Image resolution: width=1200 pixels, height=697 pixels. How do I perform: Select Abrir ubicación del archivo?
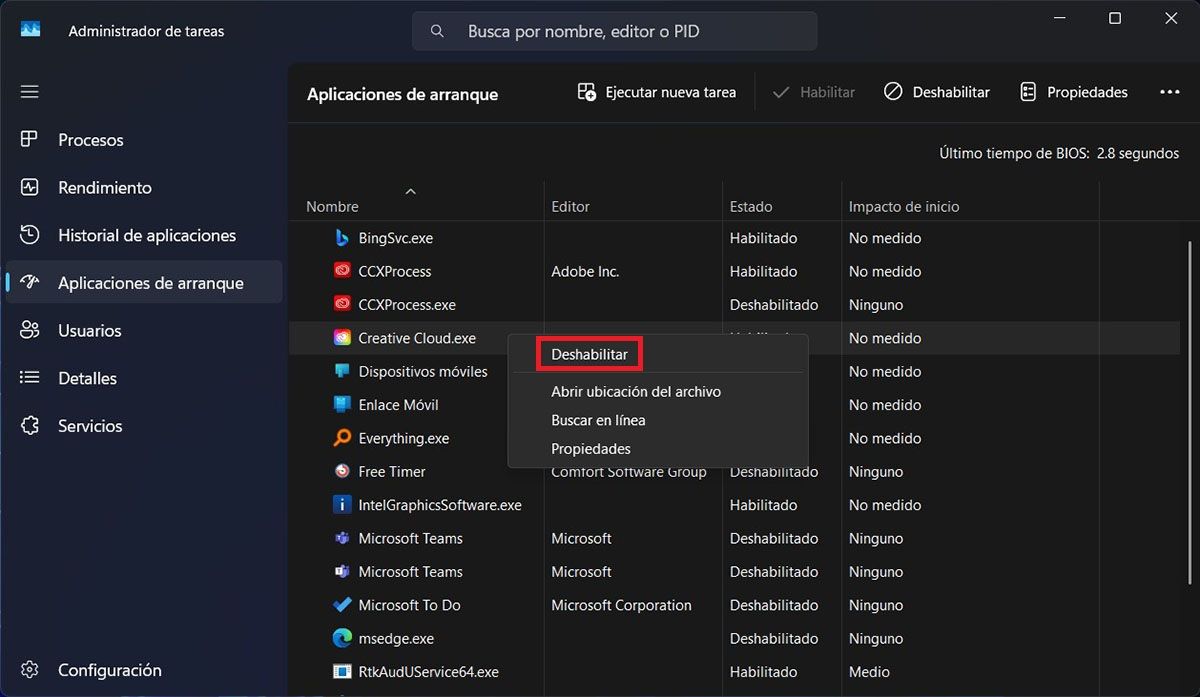click(x=636, y=392)
